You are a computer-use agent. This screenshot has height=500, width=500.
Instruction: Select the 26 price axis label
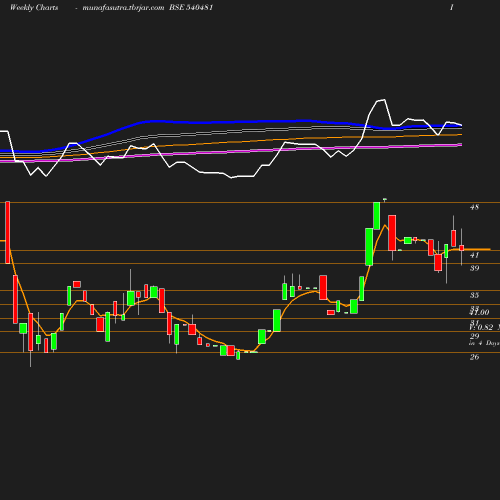click(x=474, y=357)
